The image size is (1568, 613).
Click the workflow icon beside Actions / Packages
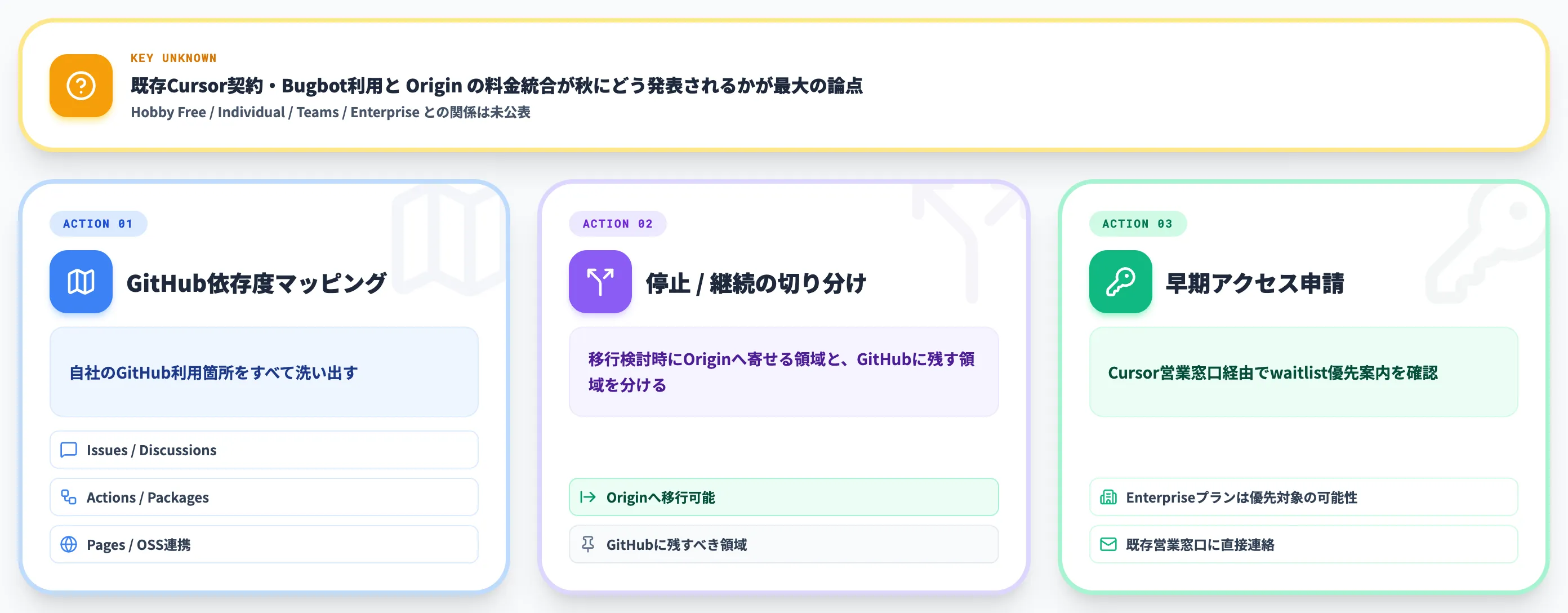(69, 497)
